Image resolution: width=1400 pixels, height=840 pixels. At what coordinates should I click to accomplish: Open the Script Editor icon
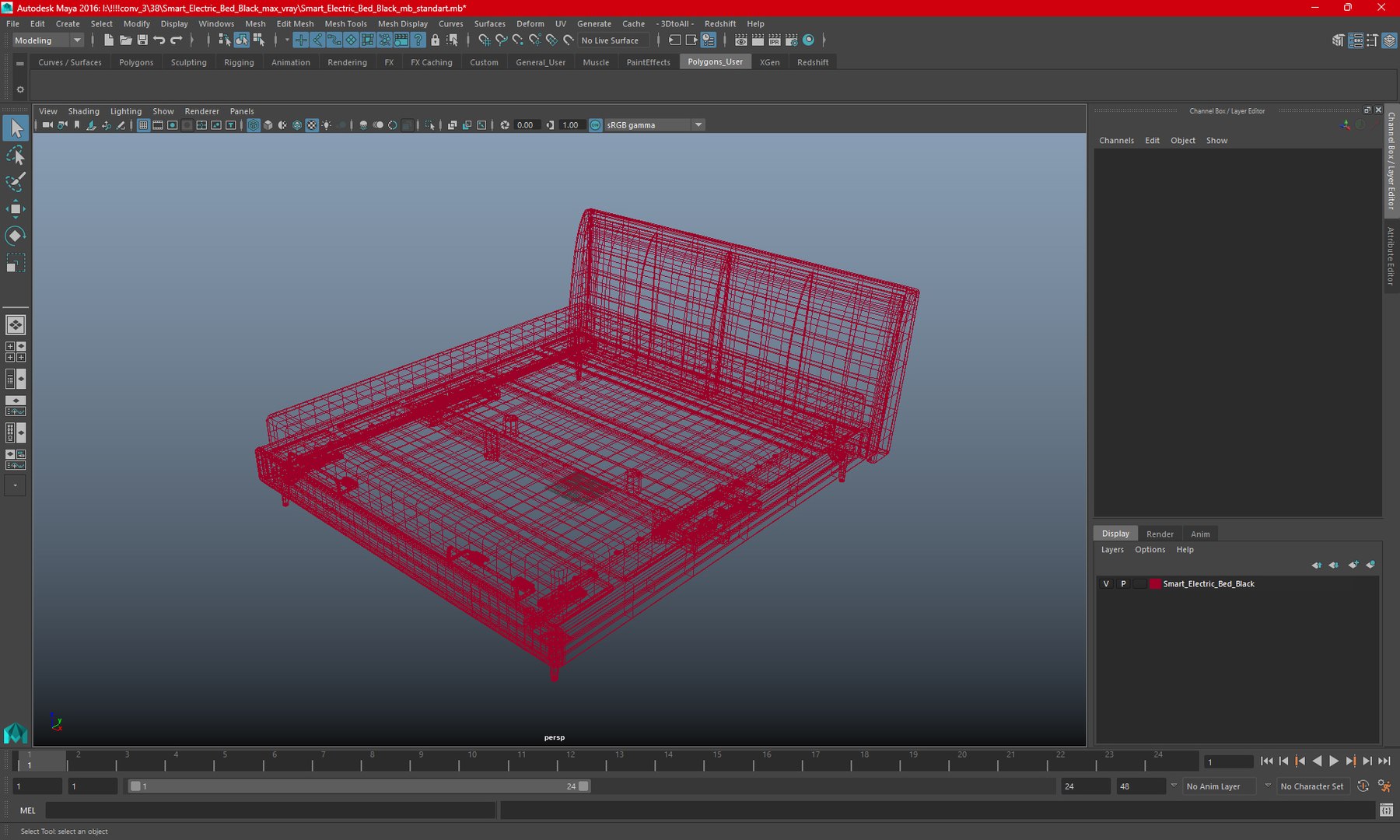(x=1386, y=810)
